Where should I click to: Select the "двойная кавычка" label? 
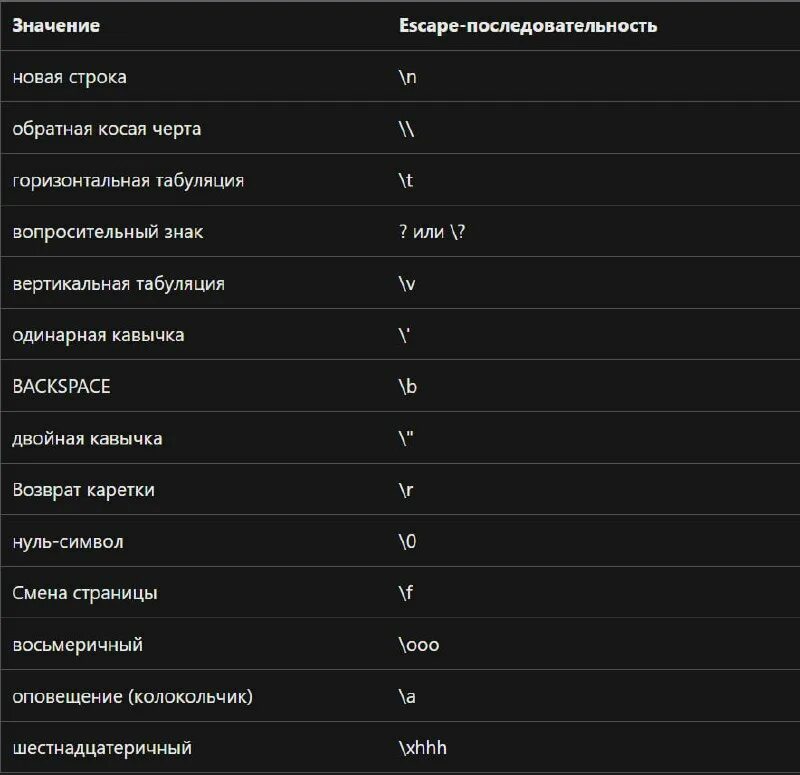(87, 439)
